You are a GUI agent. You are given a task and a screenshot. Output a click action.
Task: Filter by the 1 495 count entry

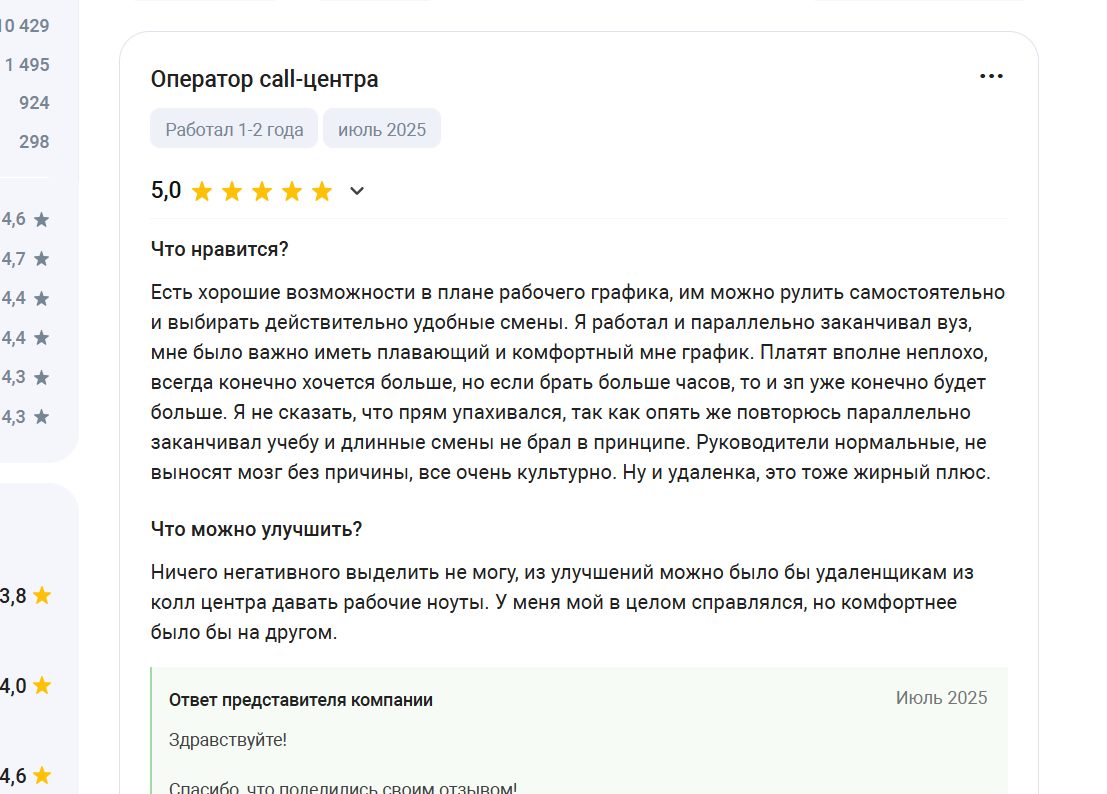coord(27,65)
